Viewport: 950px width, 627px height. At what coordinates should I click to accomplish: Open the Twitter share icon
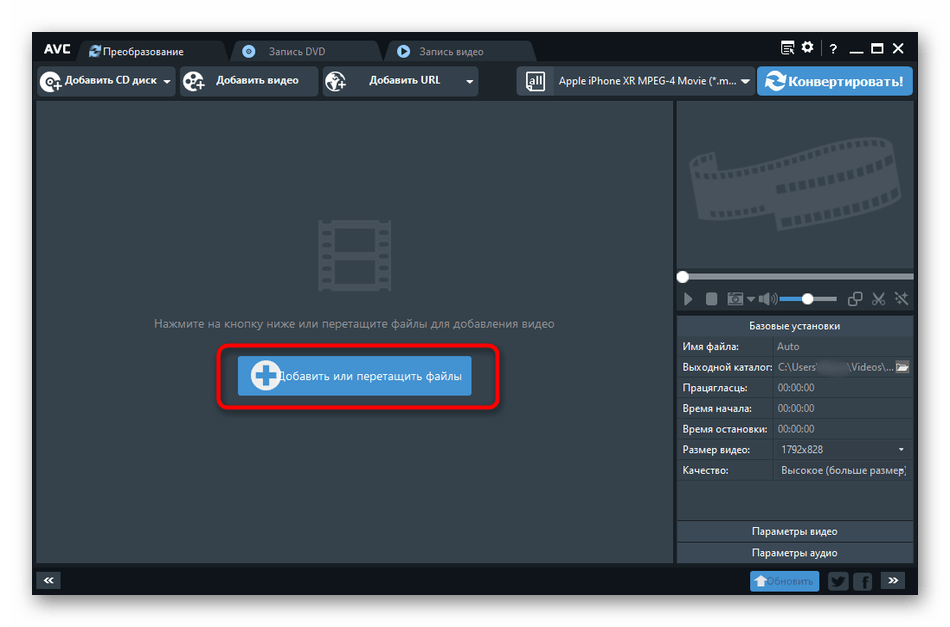coord(838,582)
